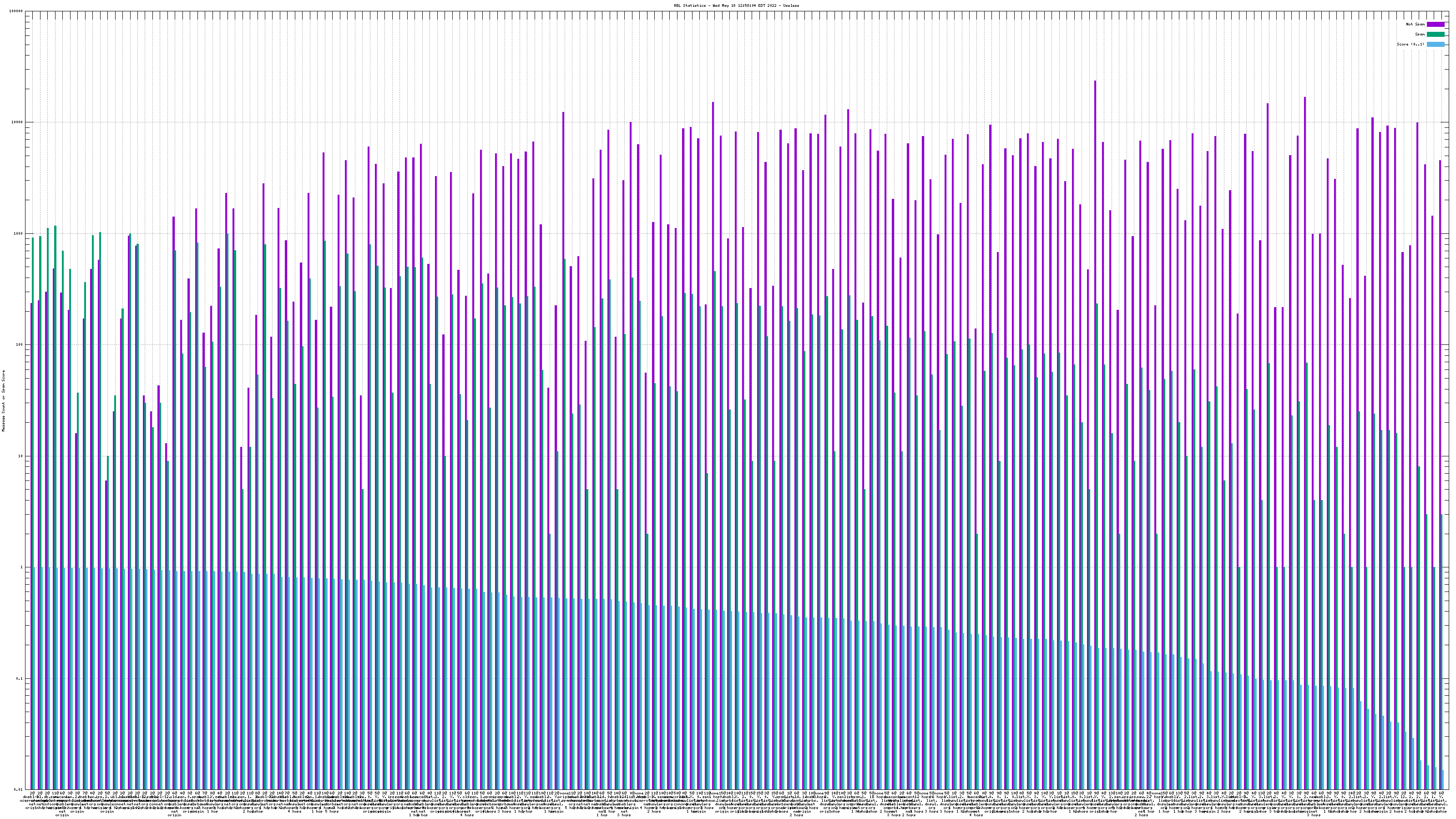The image size is (1456, 819).
Task: Click the 'Spam' legend text label
Action: tap(1420, 35)
